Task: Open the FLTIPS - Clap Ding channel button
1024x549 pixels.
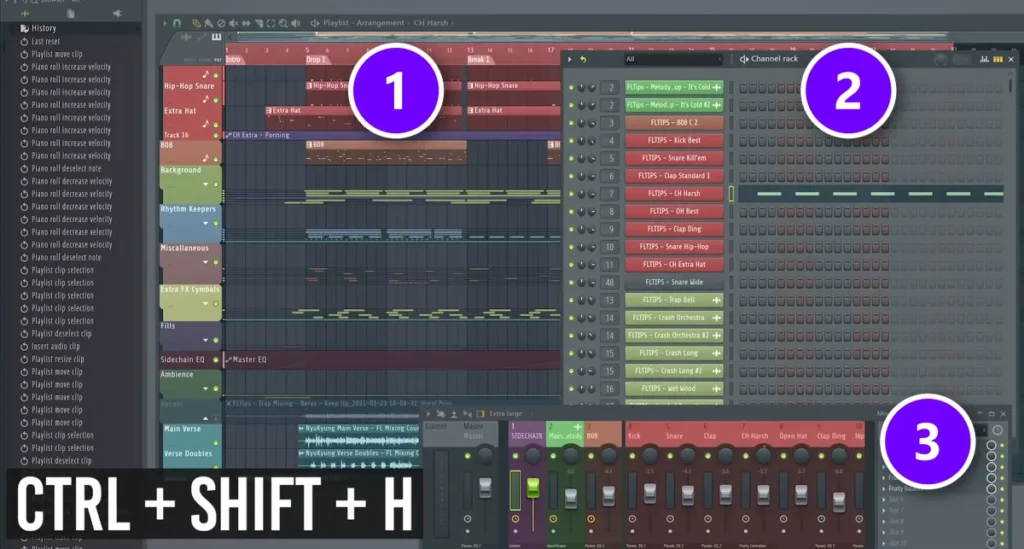Action: click(x=674, y=229)
